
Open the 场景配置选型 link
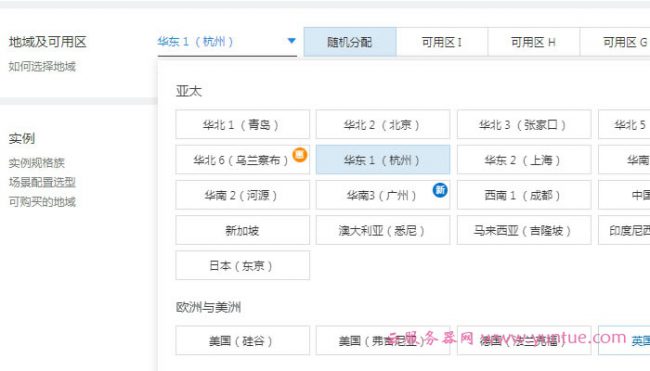click(x=42, y=182)
